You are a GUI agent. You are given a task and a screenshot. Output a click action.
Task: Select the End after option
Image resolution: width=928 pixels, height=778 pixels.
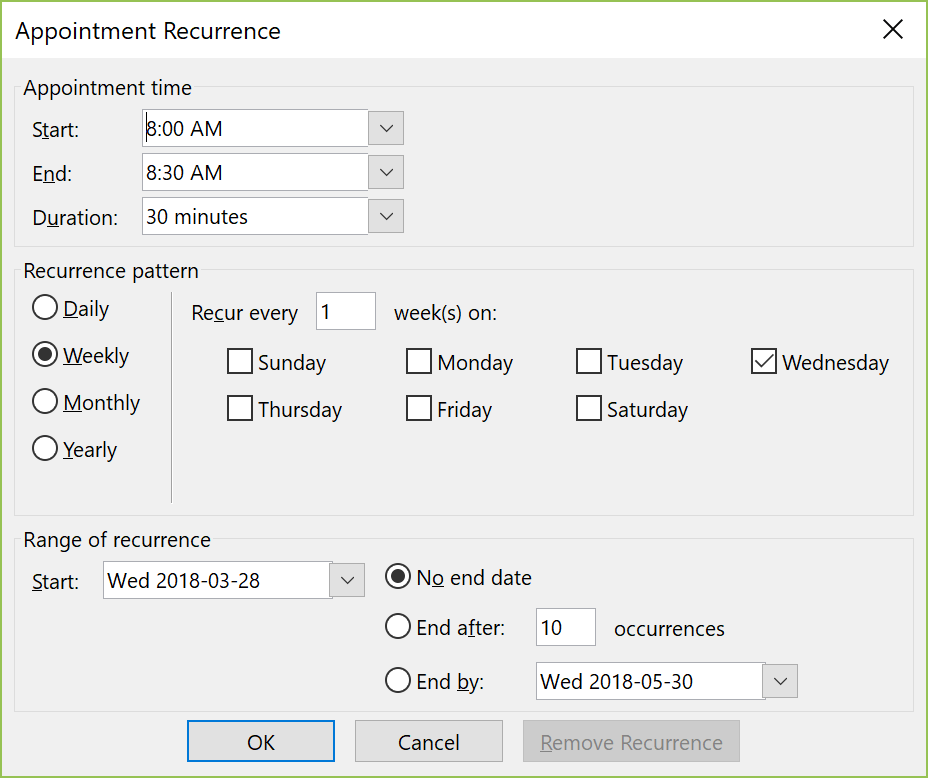click(x=399, y=628)
